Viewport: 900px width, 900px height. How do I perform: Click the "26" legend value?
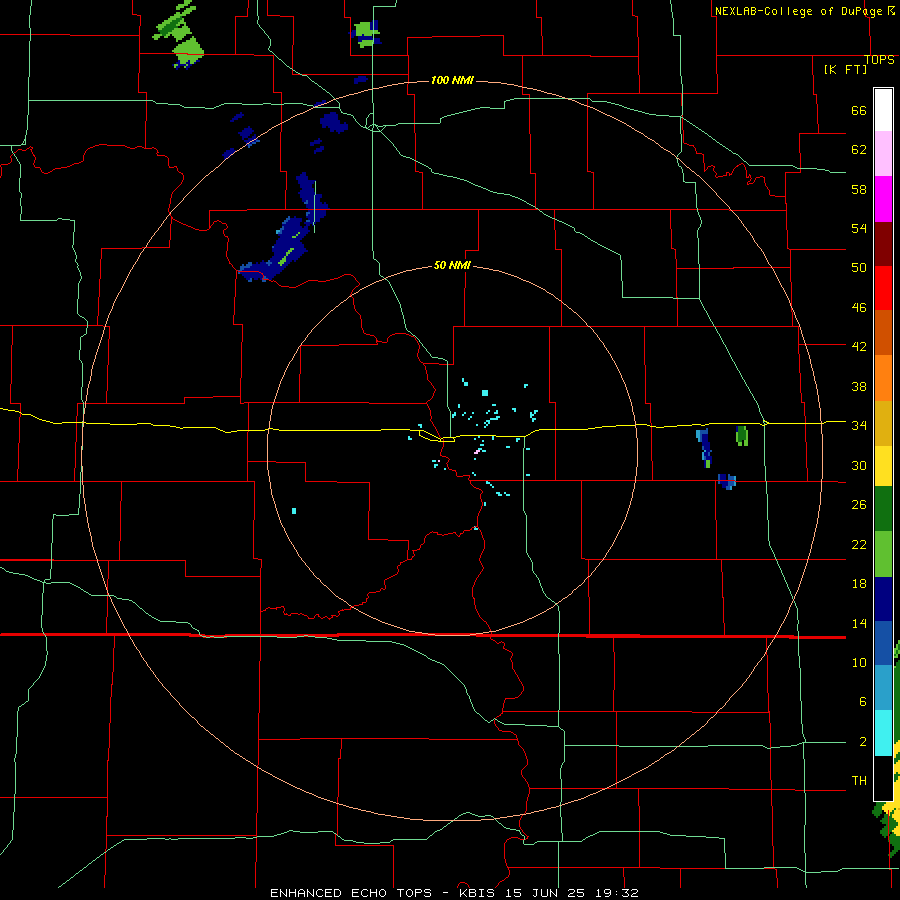[x=859, y=505]
